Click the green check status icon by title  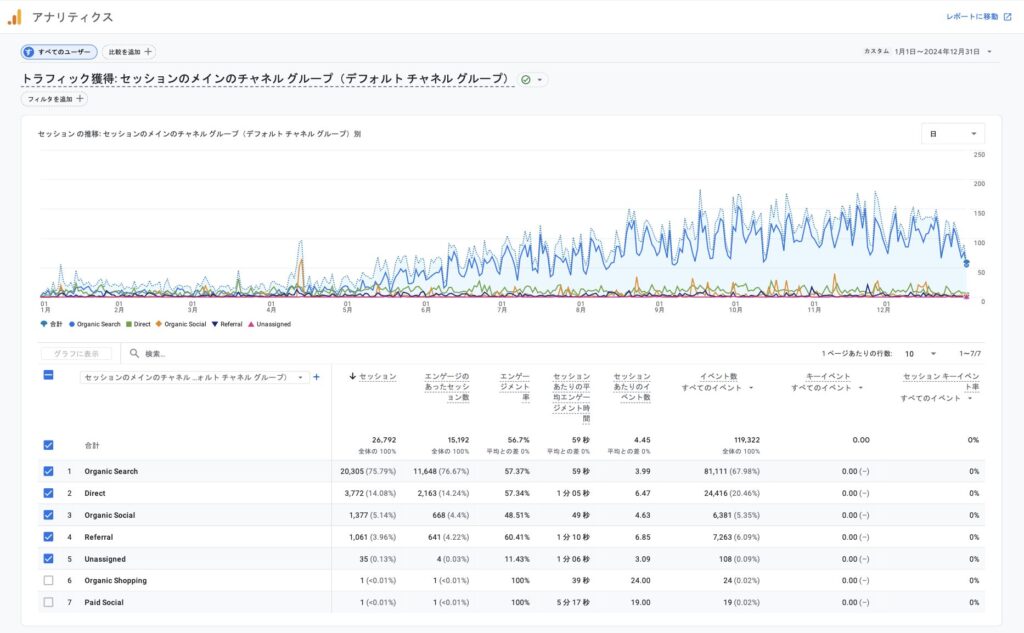click(526, 79)
